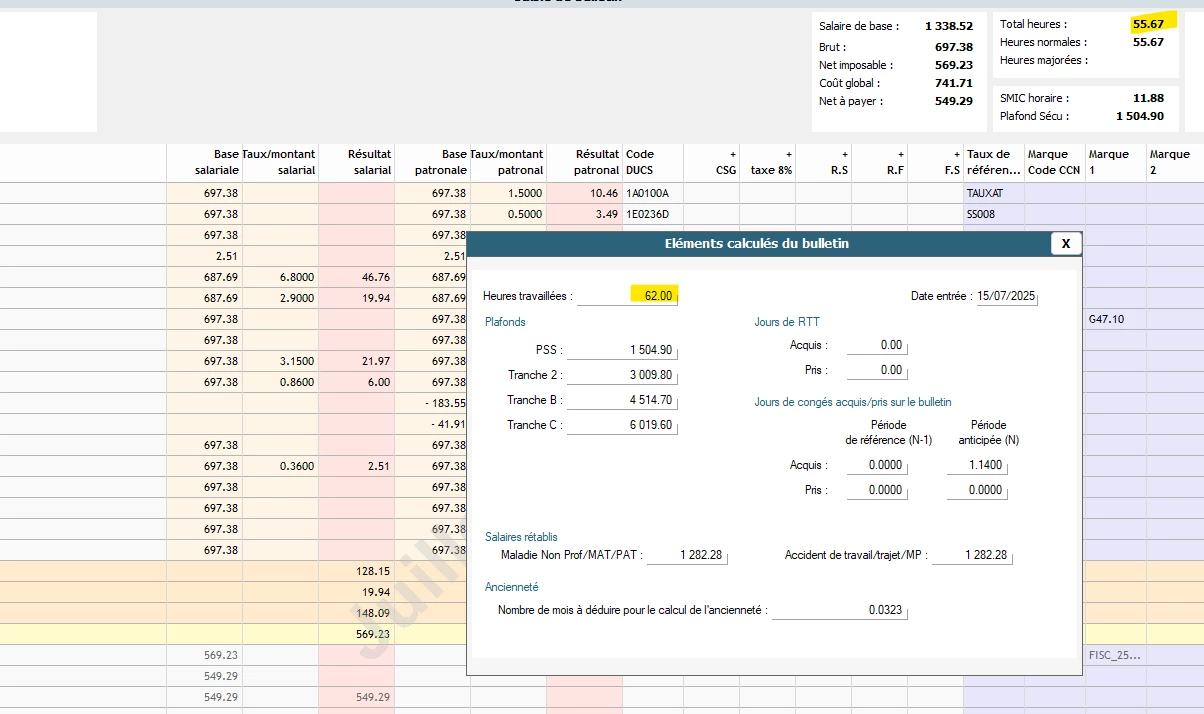1204x714 pixels.
Task: Click the Accident de travail/trajet/MP field
Action: 972,555
